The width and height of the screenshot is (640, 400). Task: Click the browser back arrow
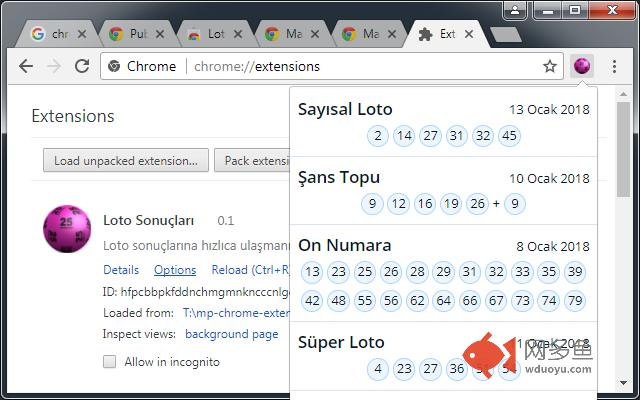(x=26, y=66)
